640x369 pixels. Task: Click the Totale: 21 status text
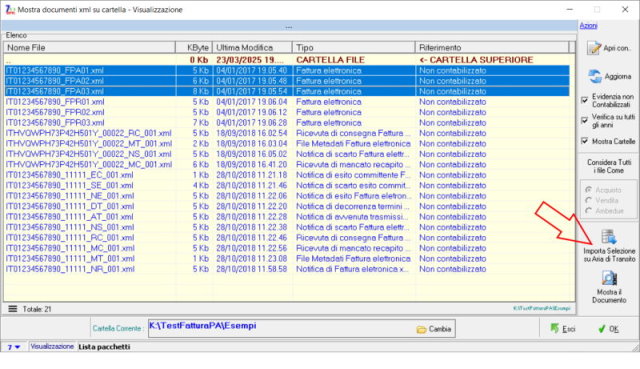coord(37,309)
